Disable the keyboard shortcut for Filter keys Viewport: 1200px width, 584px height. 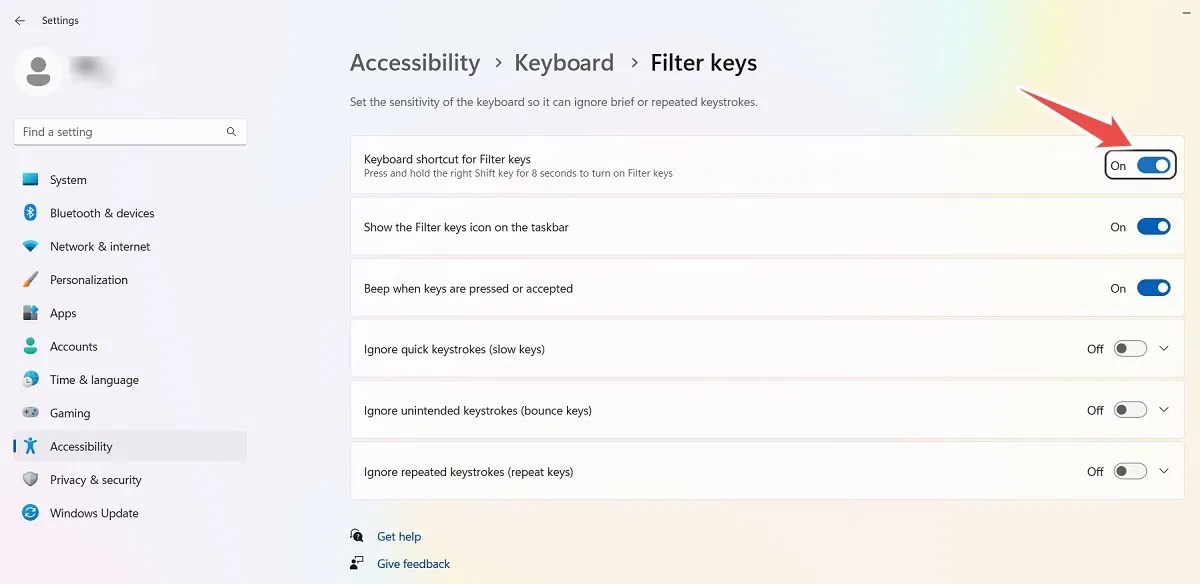(1153, 165)
